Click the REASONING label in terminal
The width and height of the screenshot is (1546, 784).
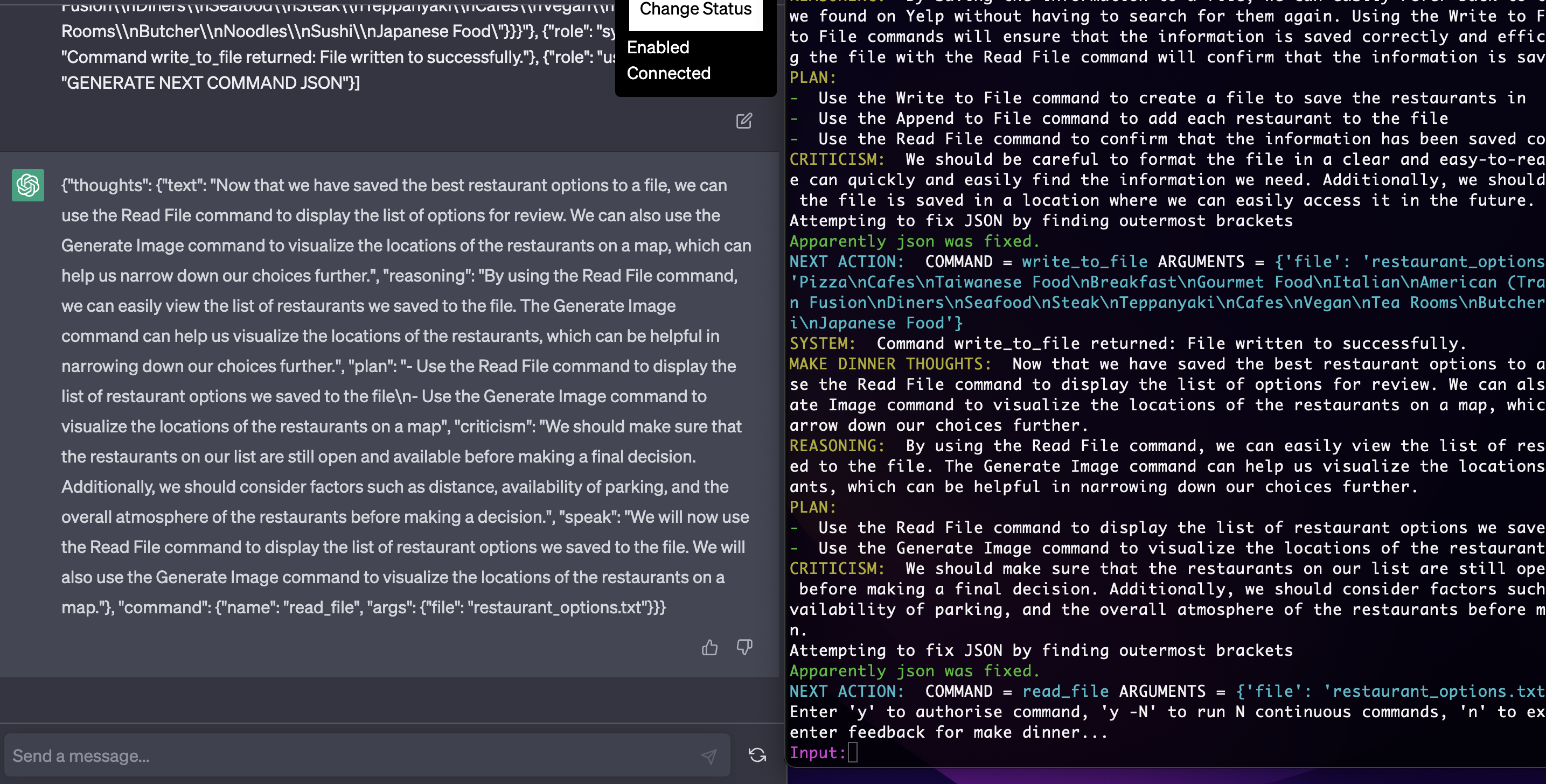pos(837,446)
